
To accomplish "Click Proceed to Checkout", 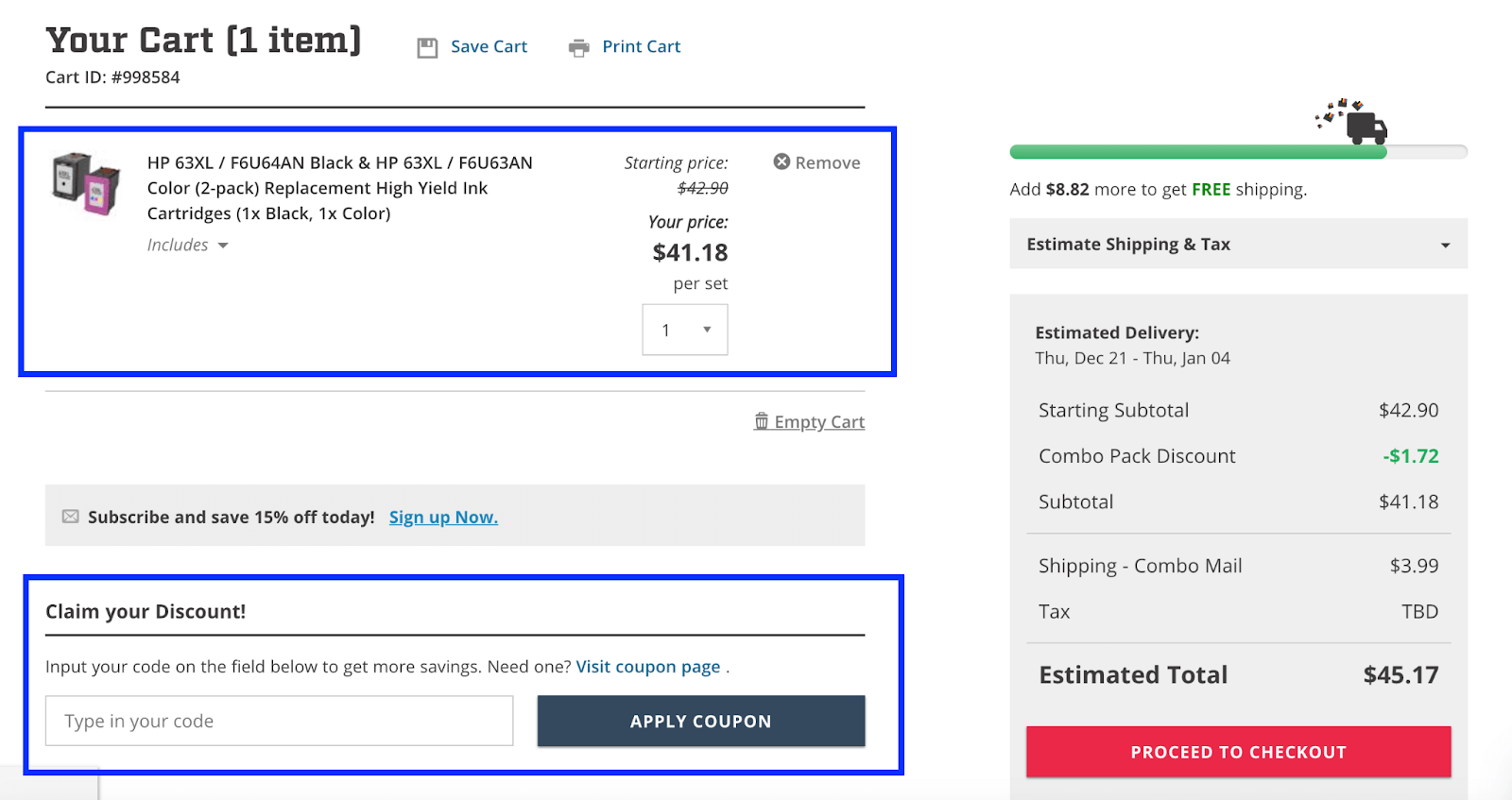I will [1238, 751].
